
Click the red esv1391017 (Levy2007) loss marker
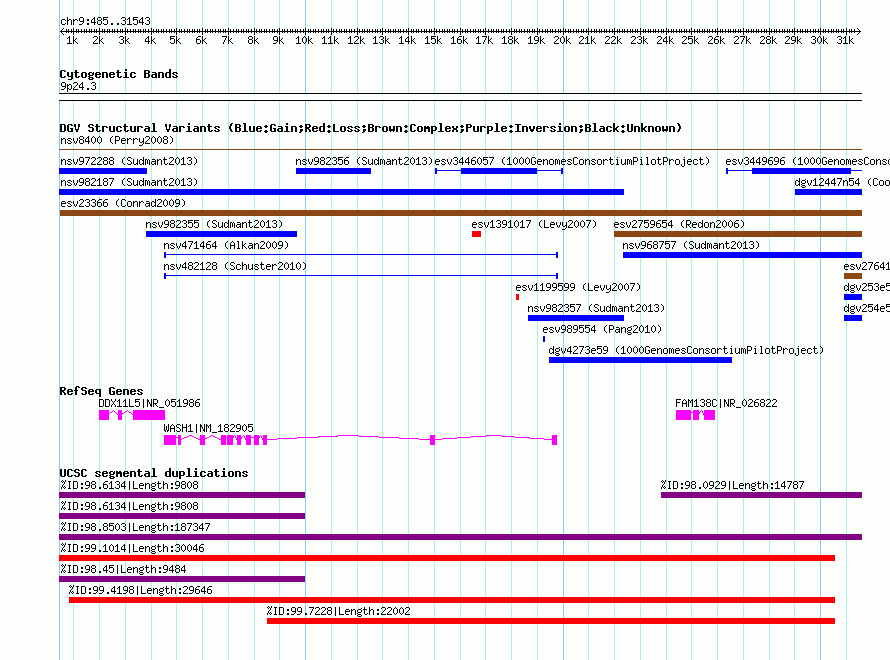[476, 234]
